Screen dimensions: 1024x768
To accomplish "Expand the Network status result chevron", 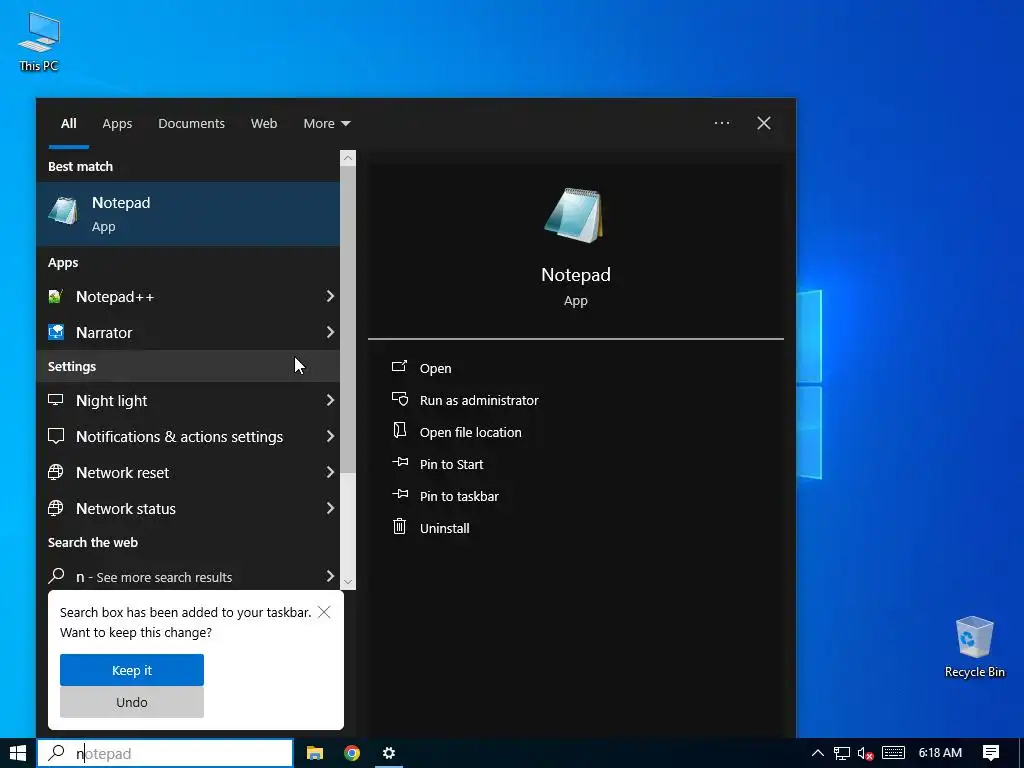I will tap(330, 508).
